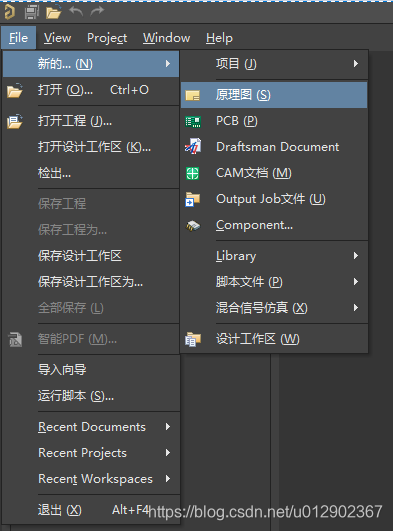Click the project folder icon beside 打开工程
Screen dimensions: 393x531
(15, 121)
